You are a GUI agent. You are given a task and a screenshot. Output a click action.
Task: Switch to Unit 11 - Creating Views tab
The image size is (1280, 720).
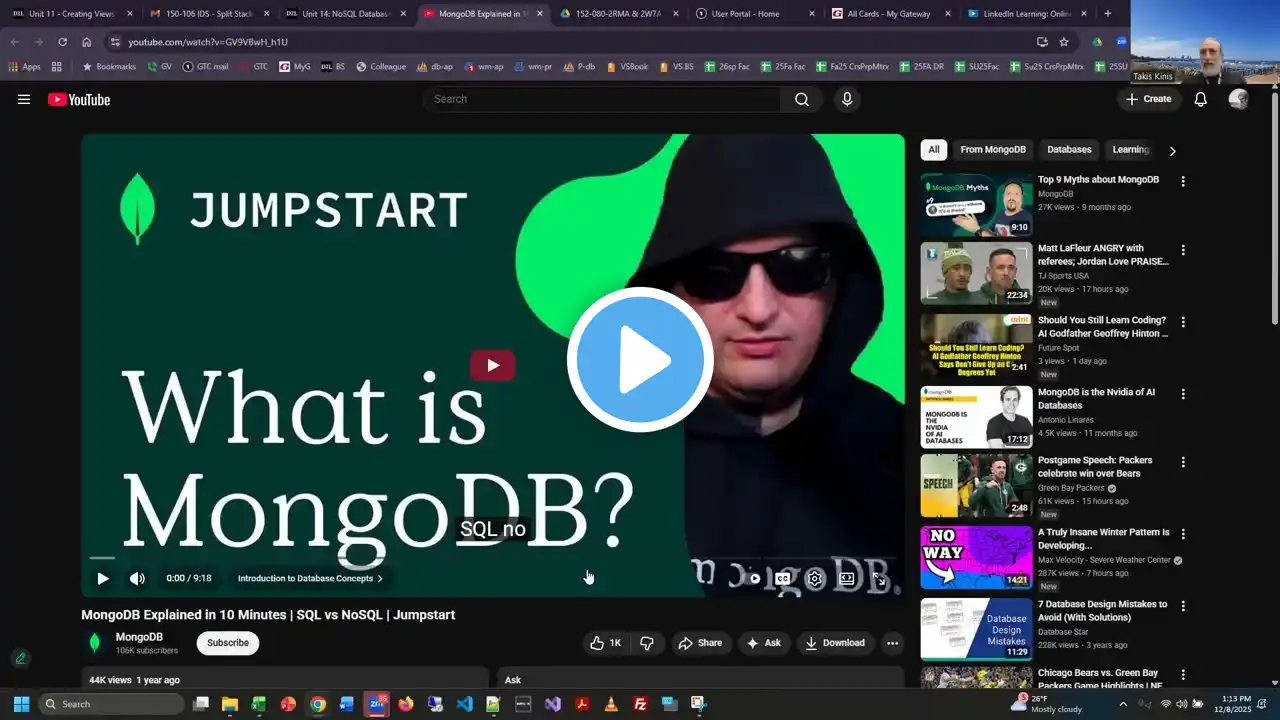coord(72,14)
